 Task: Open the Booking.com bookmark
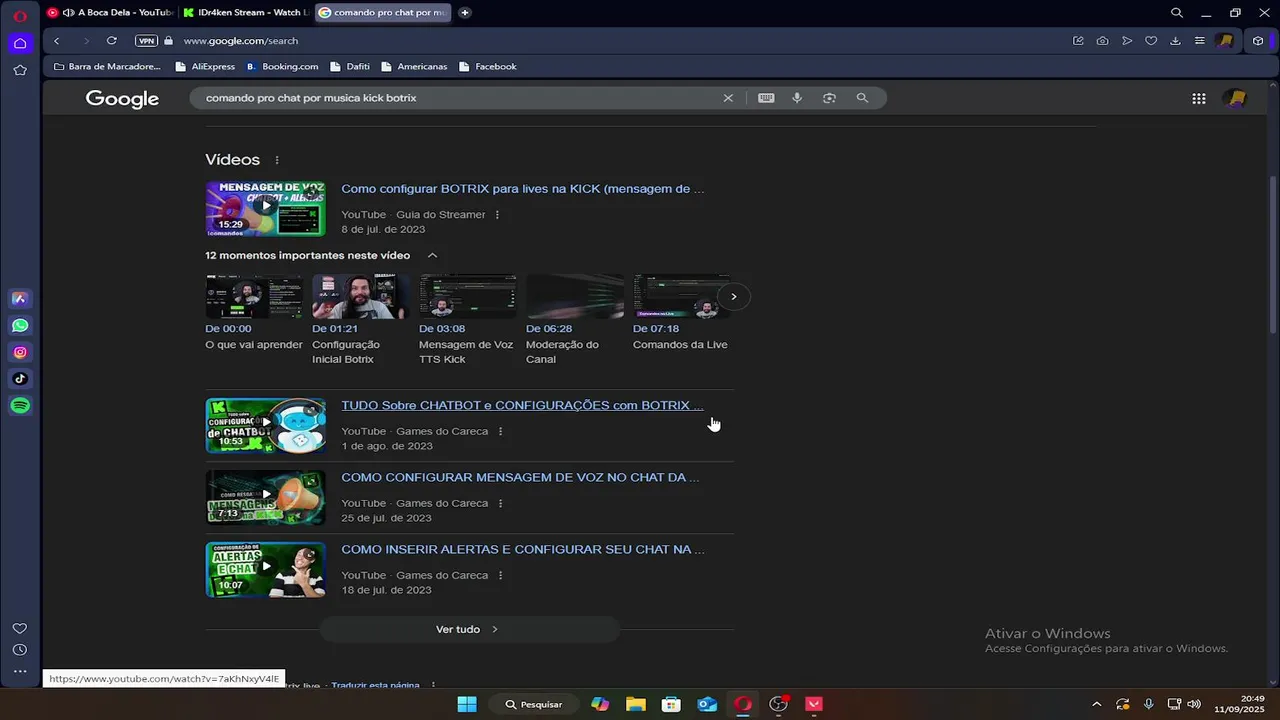tap(282, 67)
